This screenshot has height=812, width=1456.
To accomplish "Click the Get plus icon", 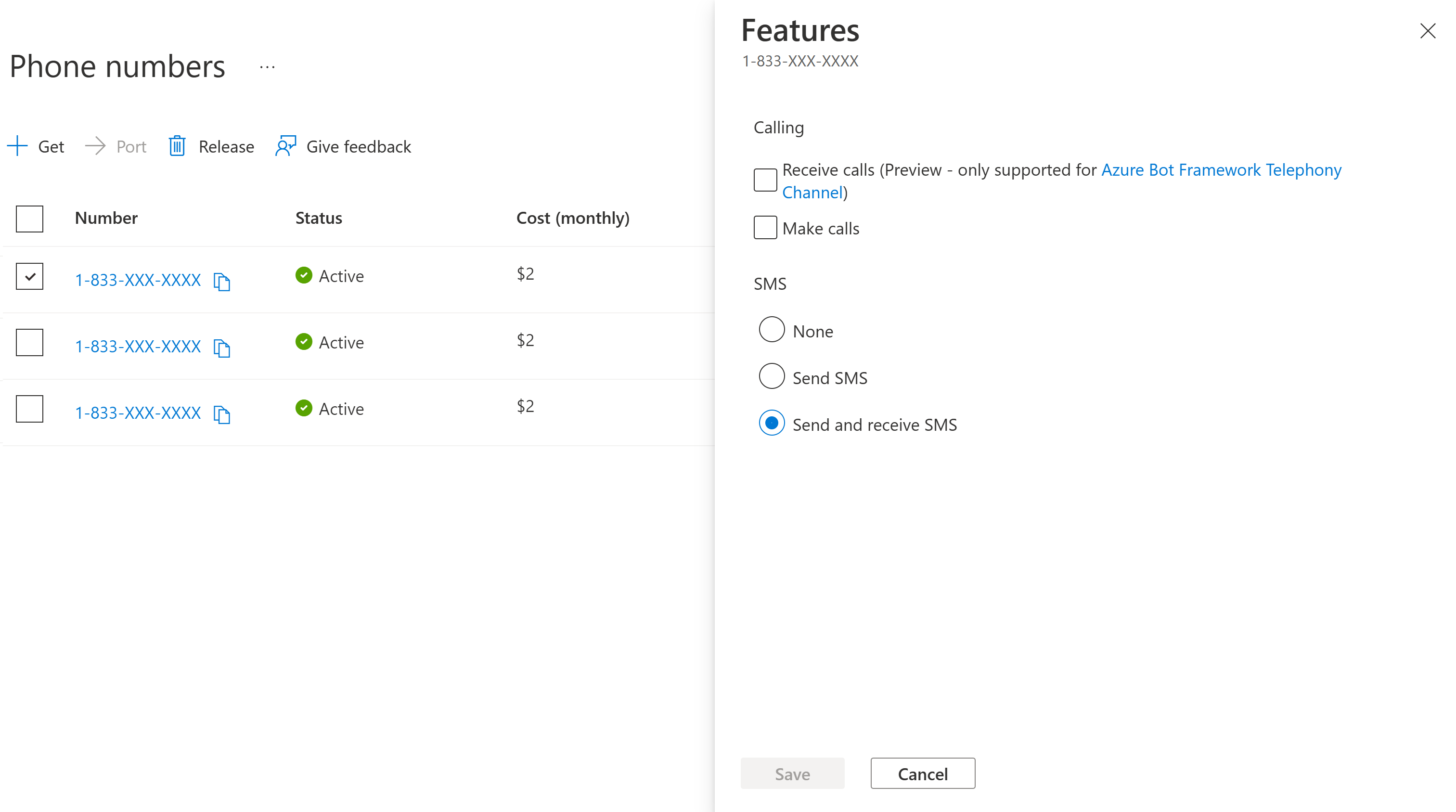I will (x=17, y=146).
